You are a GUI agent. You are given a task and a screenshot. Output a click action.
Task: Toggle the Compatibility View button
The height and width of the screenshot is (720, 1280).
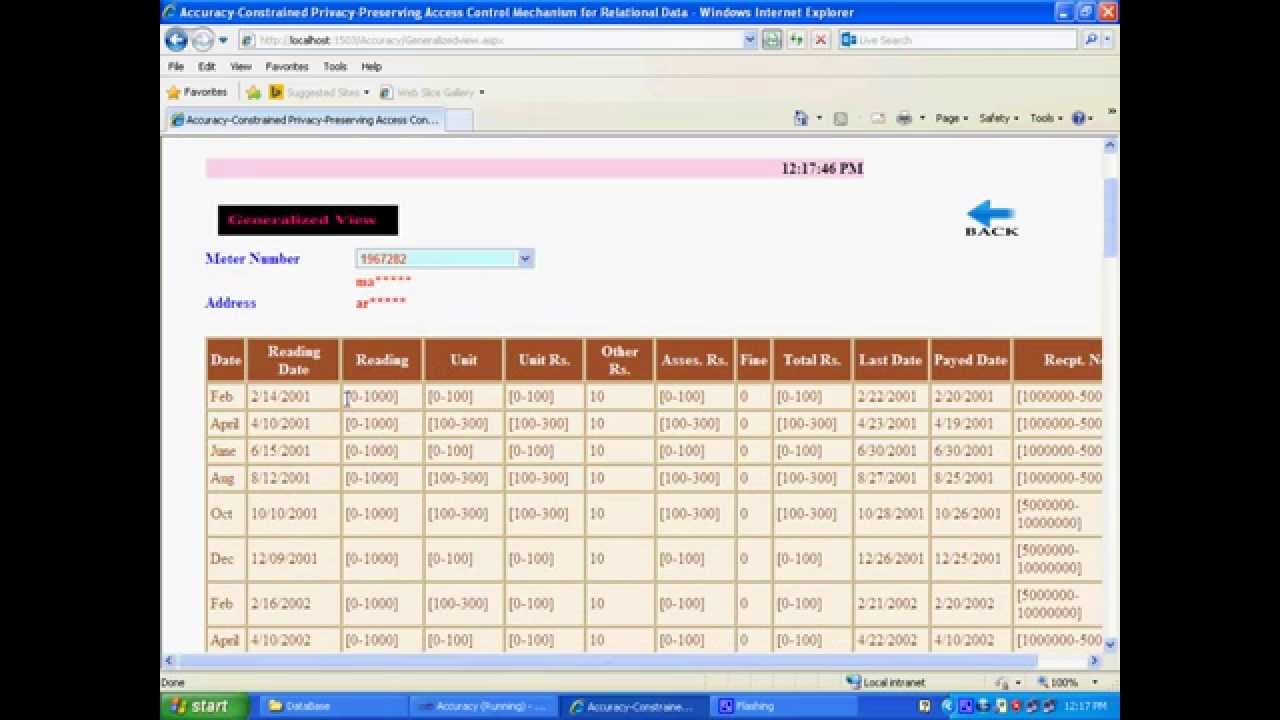pyautogui.click(x=771, y=40)
